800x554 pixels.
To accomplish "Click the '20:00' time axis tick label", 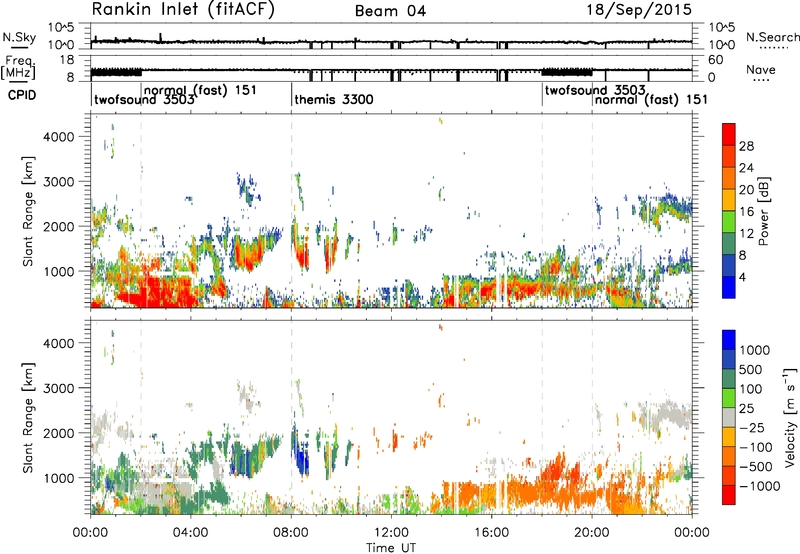I will 592,533.
